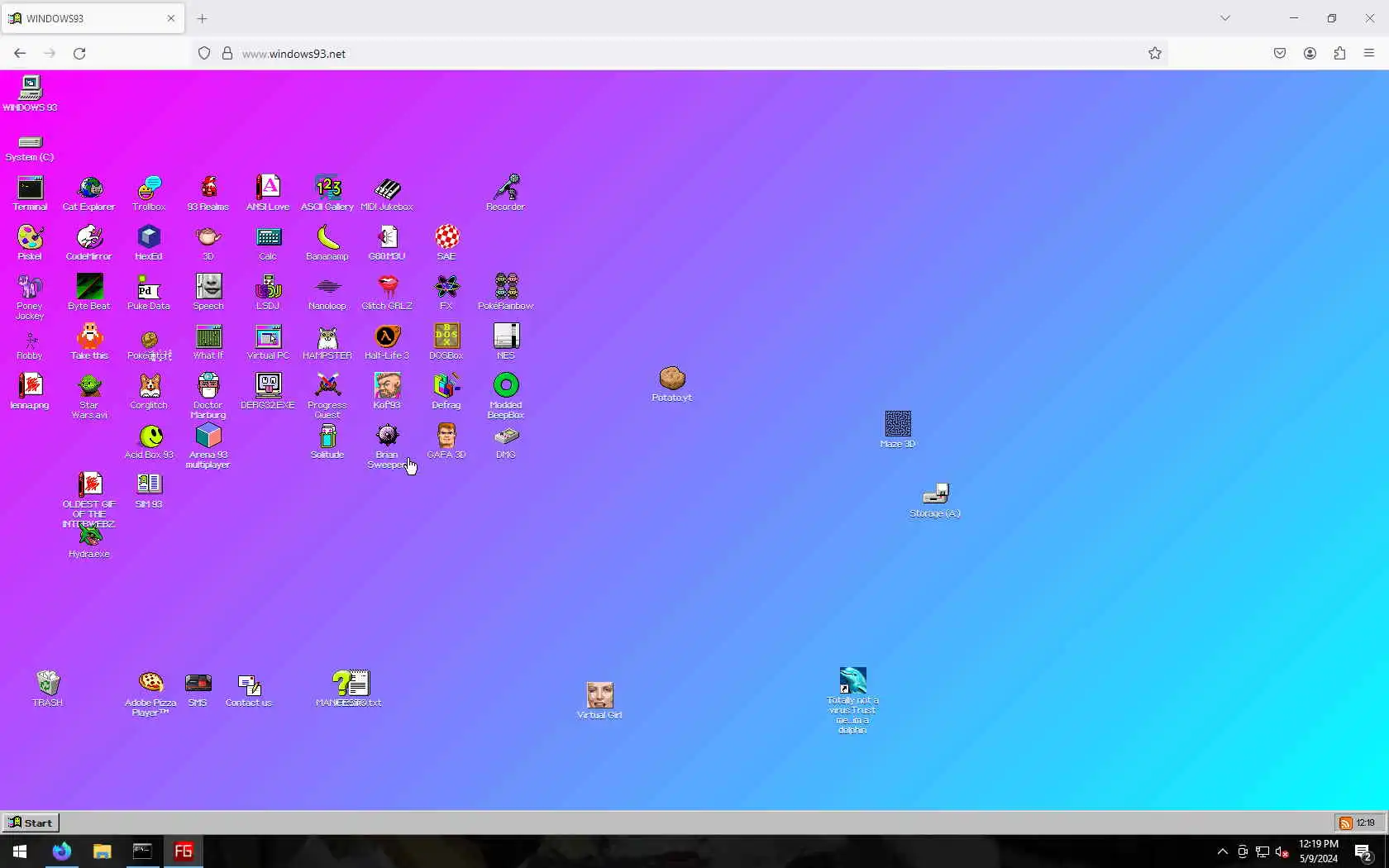
Task: Launch ANSI Love from the desktop
Action: (268, 193)
